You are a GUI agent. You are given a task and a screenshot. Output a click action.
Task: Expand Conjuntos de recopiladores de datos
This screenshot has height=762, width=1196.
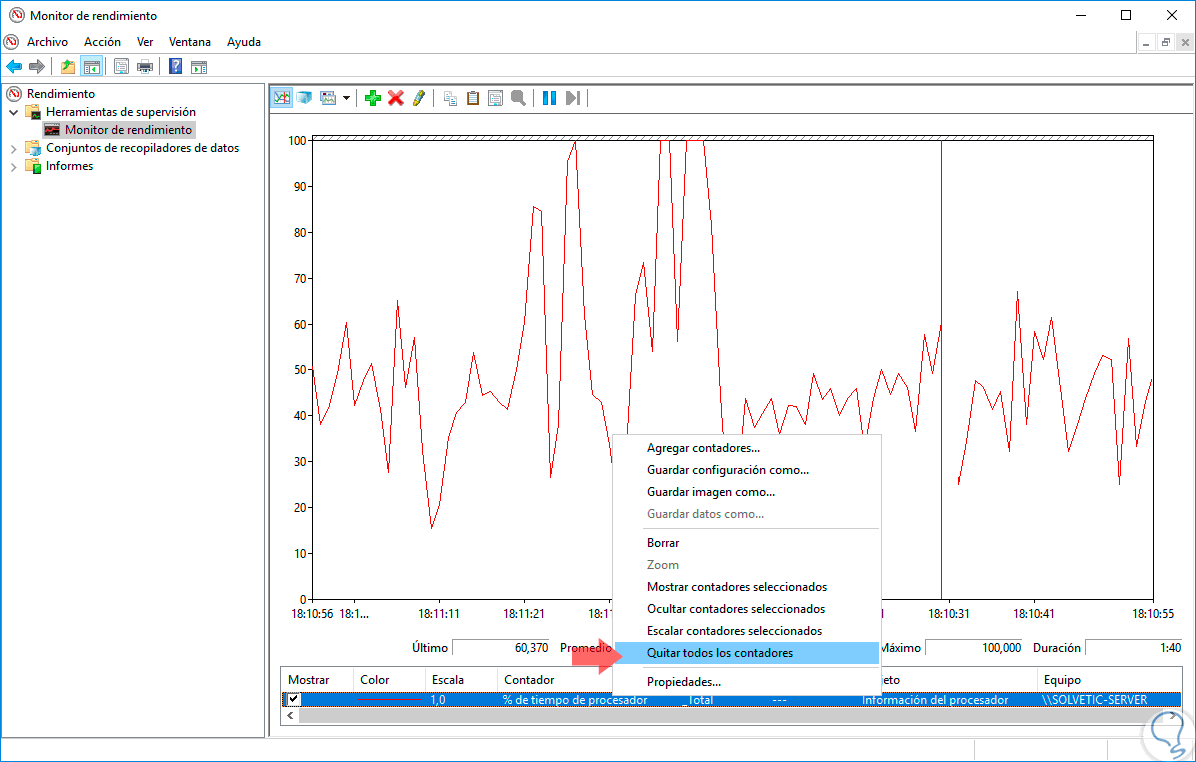pos(14,148)
